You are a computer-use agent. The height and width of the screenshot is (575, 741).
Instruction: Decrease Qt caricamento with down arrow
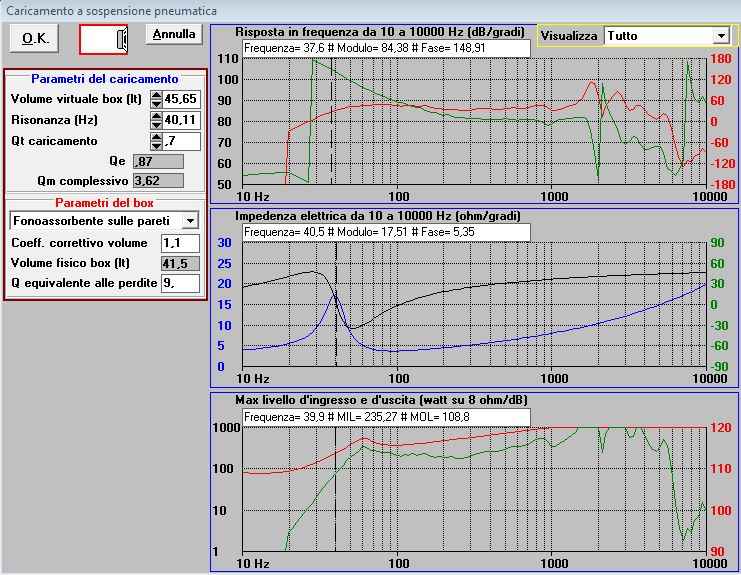click(x=156, y=146)
